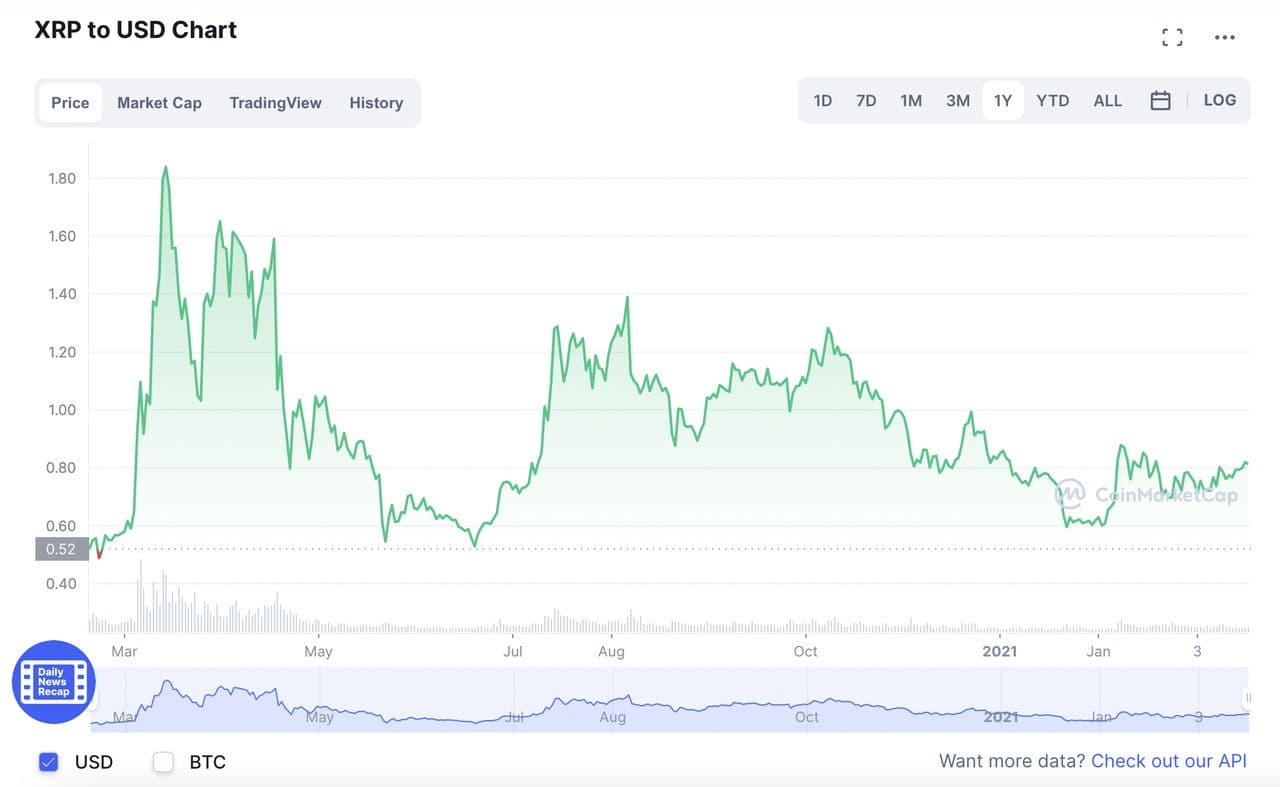The height and width of the screenshot is (787, 1280).
Task: Enable the BTC currency checkbox
Action: [163, 762]
